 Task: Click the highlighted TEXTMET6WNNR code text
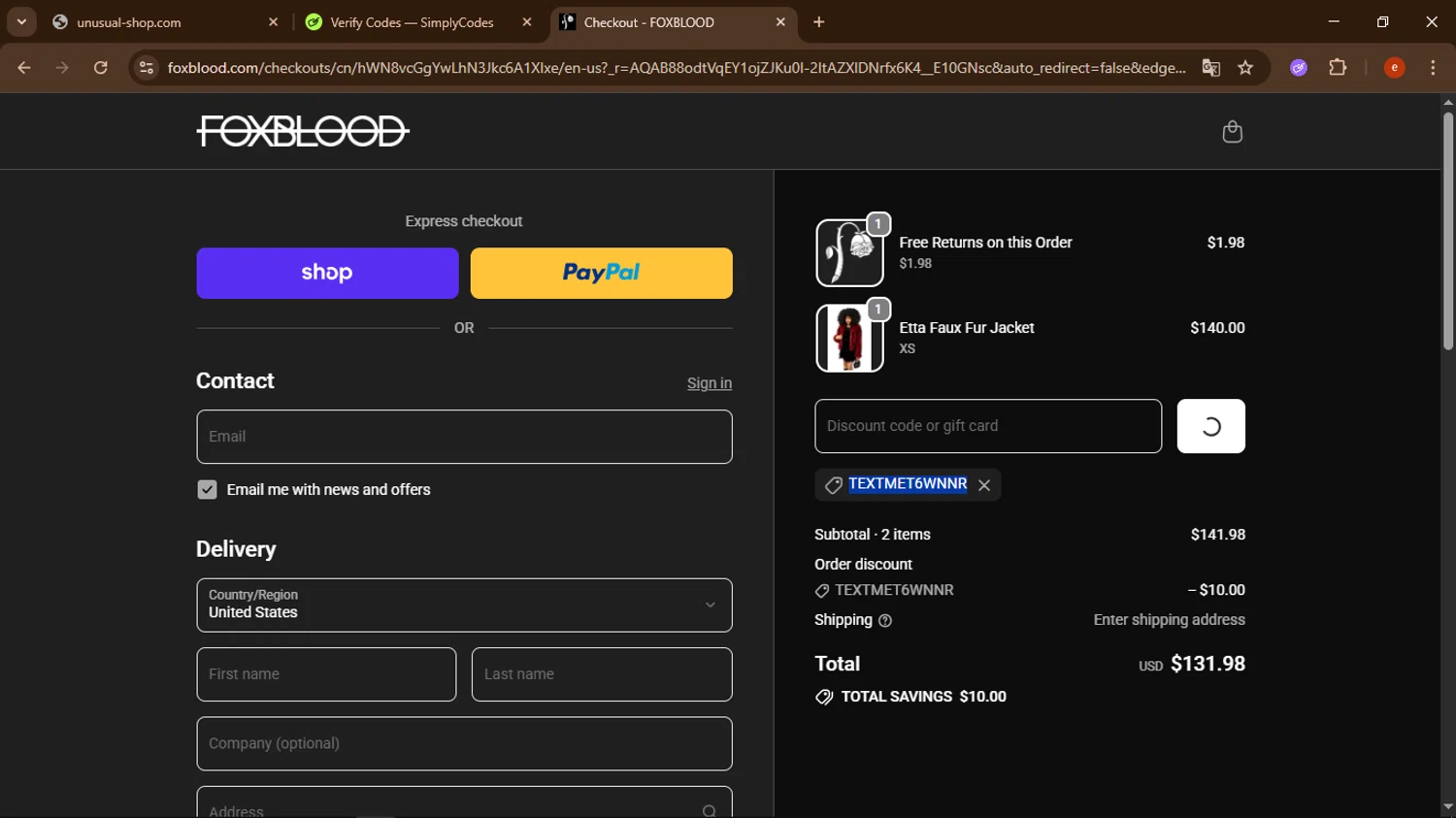(x=908, y=484)
